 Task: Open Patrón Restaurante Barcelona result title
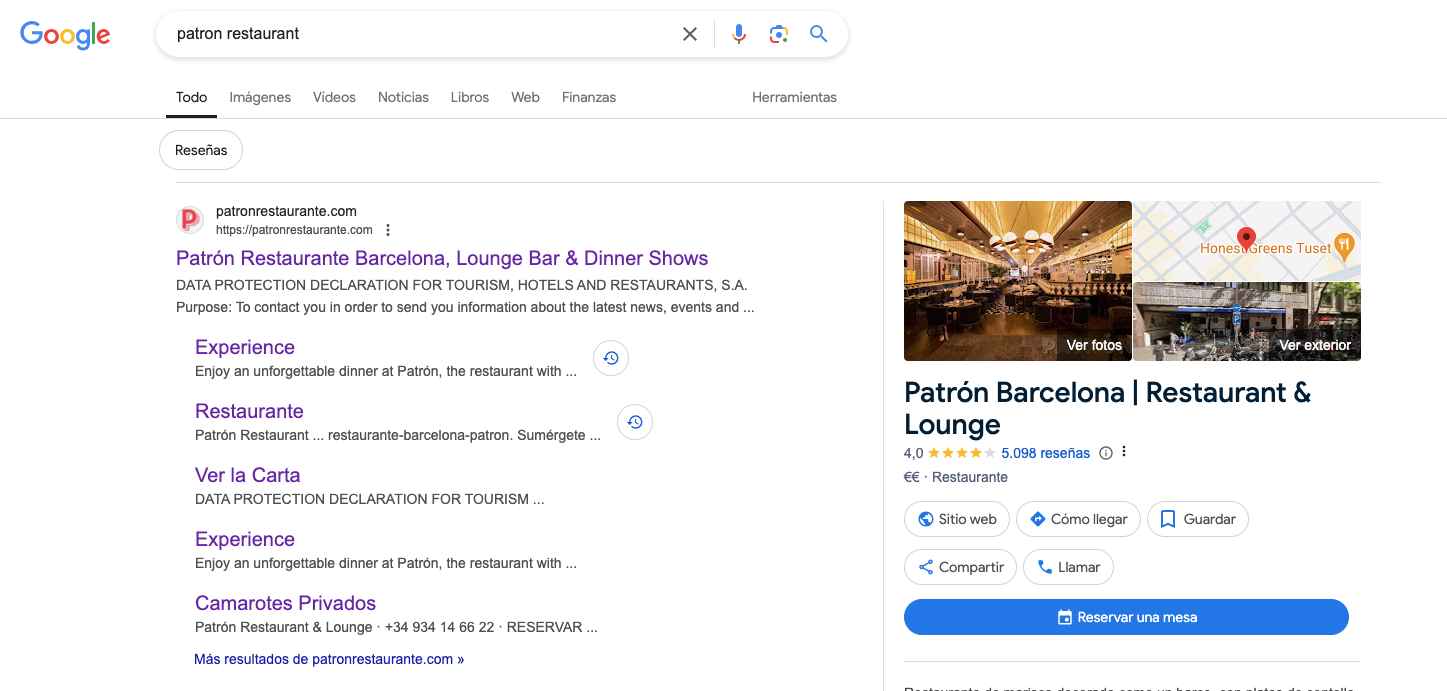pos(442,258)
